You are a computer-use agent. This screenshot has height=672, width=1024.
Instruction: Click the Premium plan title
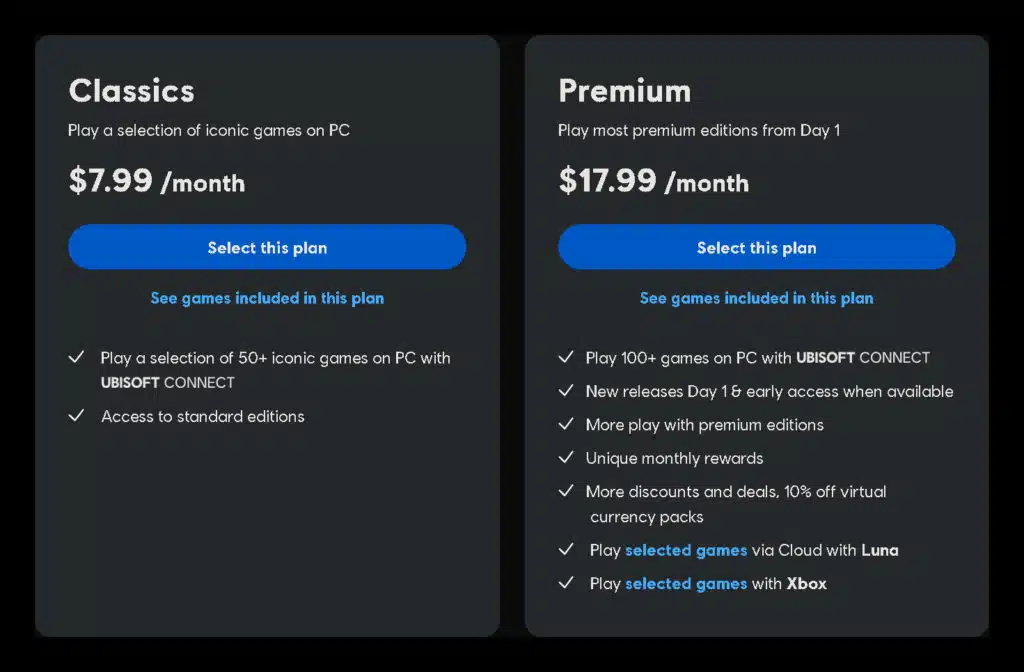click(624, 91)
